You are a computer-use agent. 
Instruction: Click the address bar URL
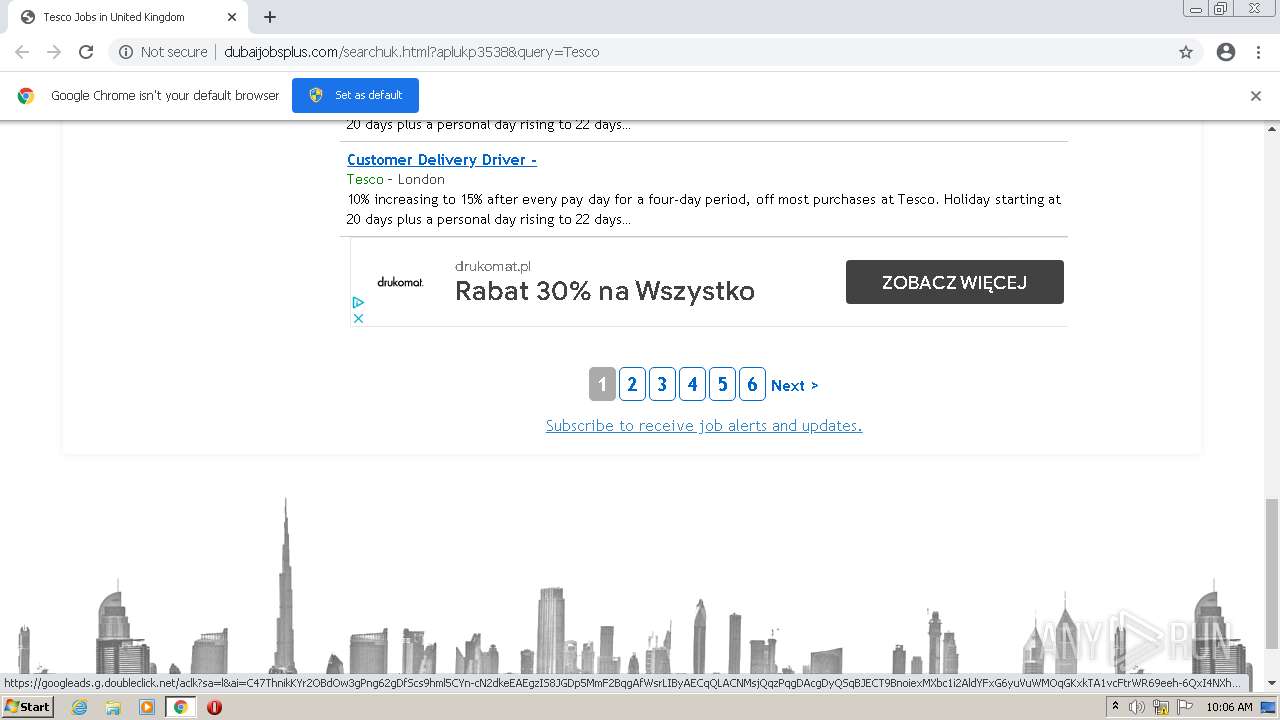click(411, 52)
